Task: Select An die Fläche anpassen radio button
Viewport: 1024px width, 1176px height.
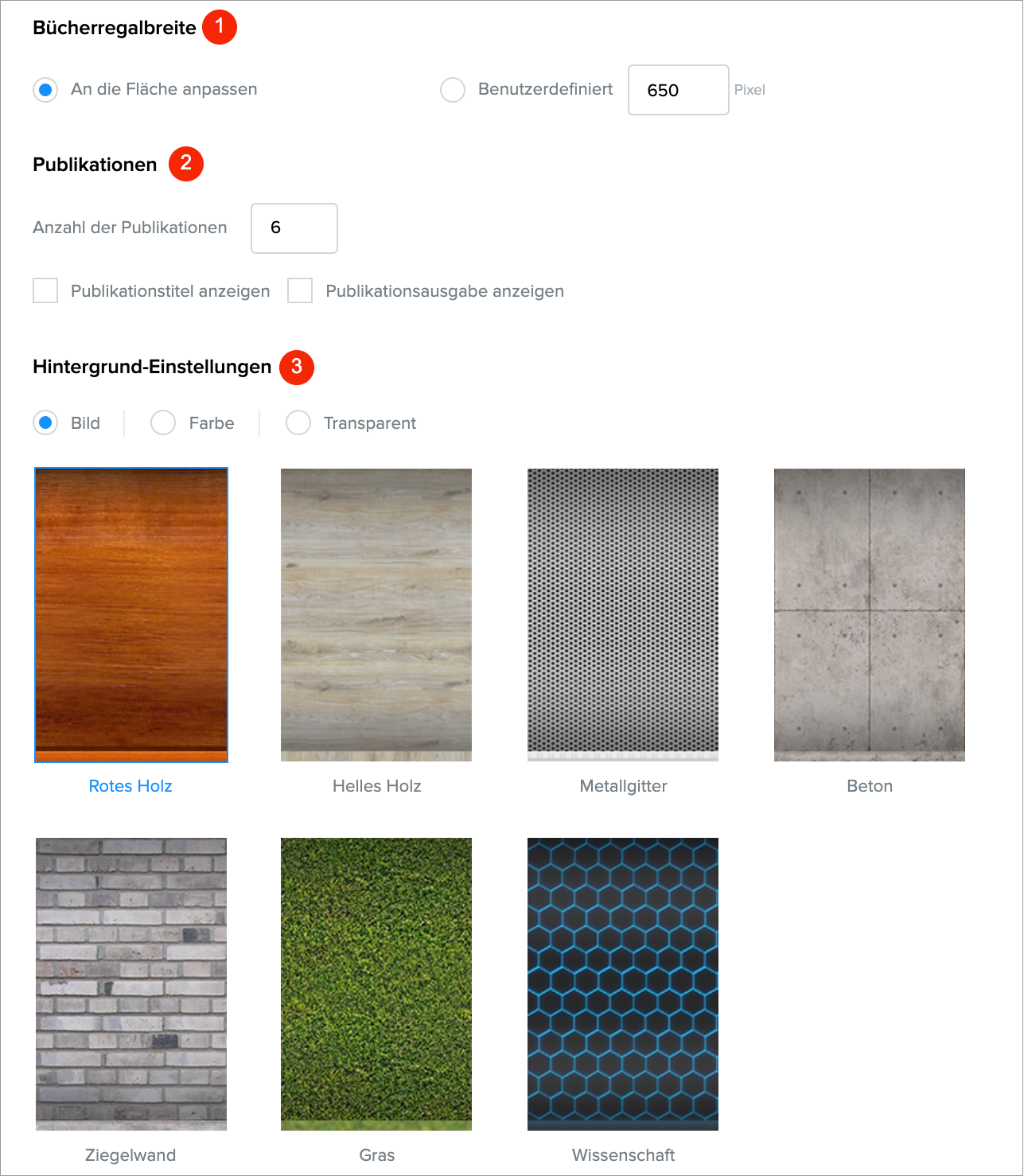Action: 45,90
